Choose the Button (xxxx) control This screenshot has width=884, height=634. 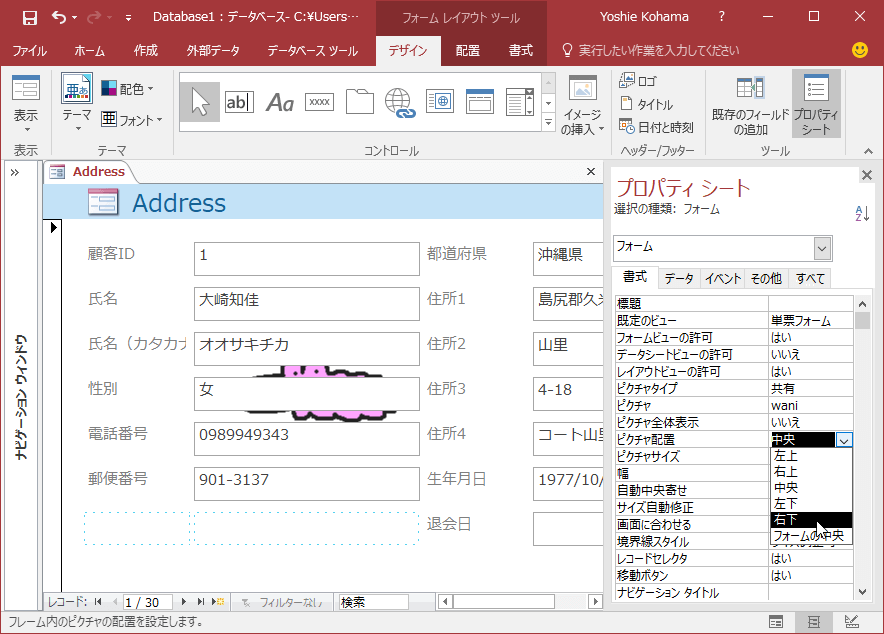click(320, 102)
